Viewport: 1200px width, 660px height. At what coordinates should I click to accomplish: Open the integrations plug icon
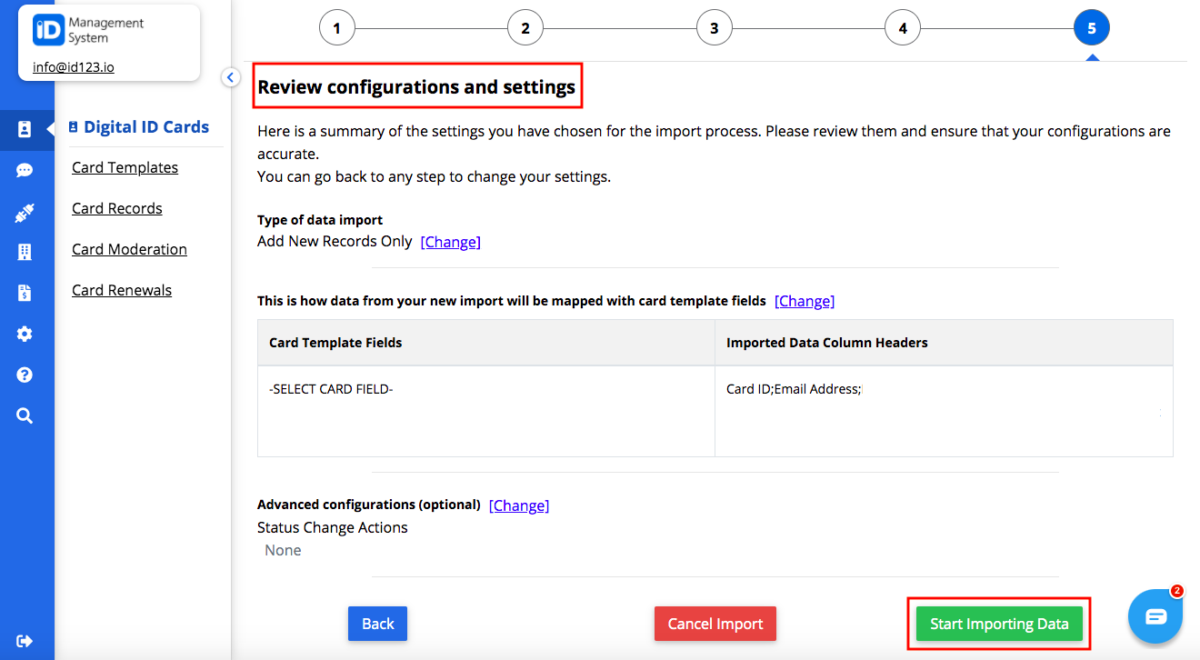click(x=27, y=211)
